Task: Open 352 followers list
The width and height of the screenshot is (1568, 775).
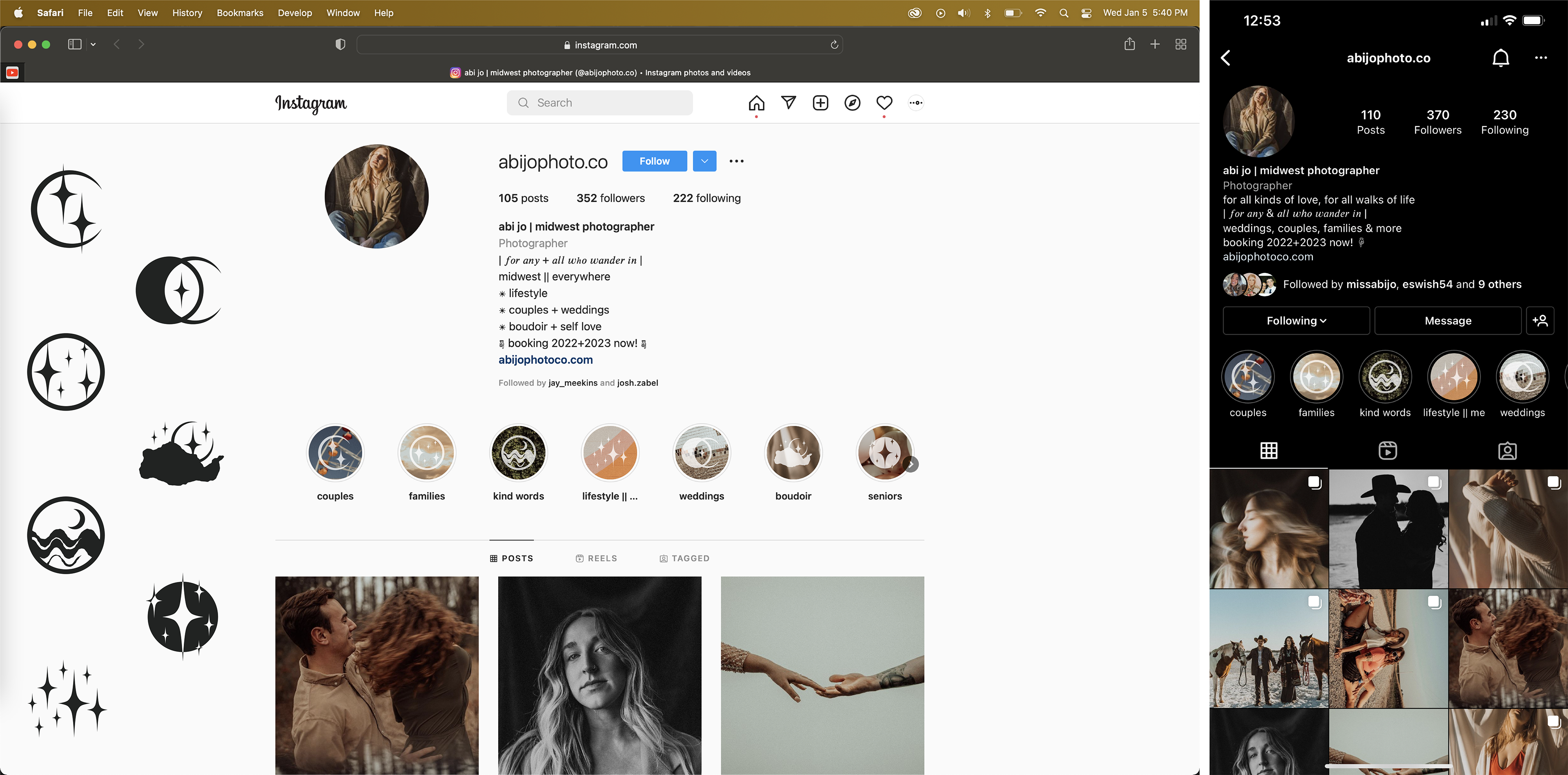Action: click(610, 198)
